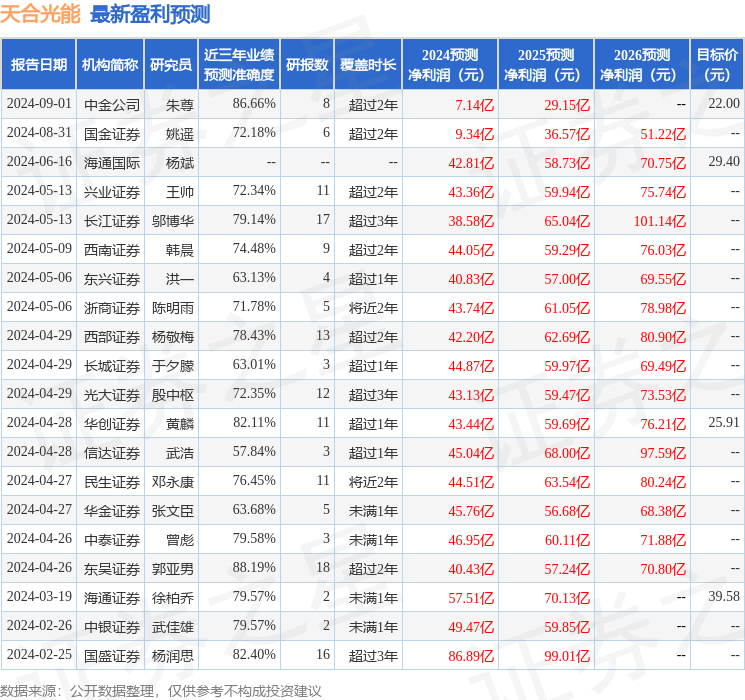Select the 报告日期 column header
745x700 pixels.
[x=38, y=65]
